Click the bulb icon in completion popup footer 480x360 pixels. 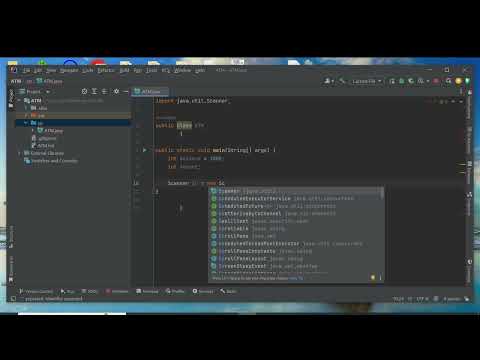[373, 277]
